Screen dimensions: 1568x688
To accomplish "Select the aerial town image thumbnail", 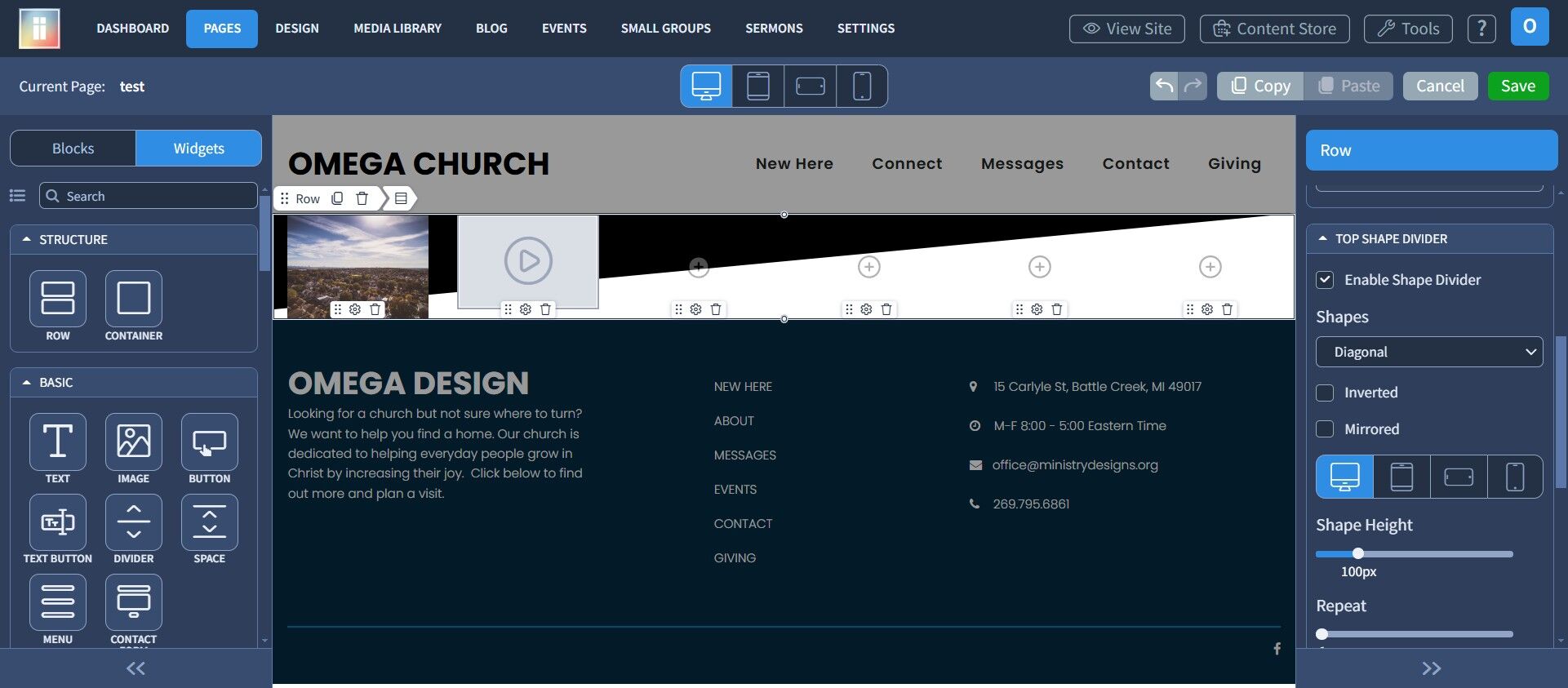I will pos(358,266).
